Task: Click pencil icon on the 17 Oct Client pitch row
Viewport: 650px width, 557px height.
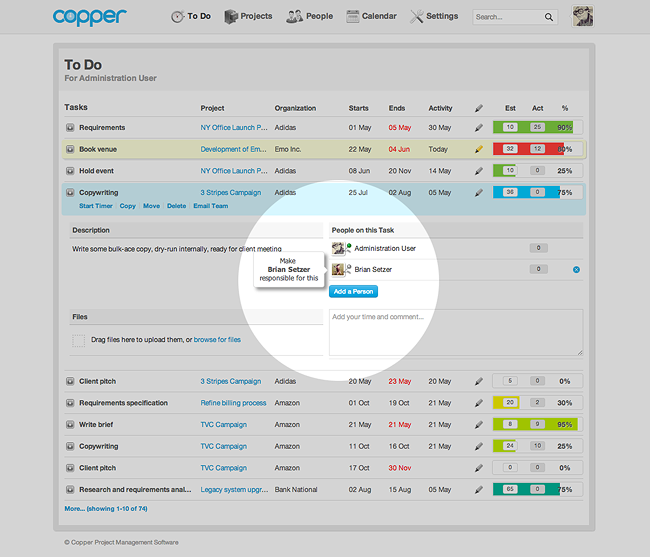Action: coord(479,468)
